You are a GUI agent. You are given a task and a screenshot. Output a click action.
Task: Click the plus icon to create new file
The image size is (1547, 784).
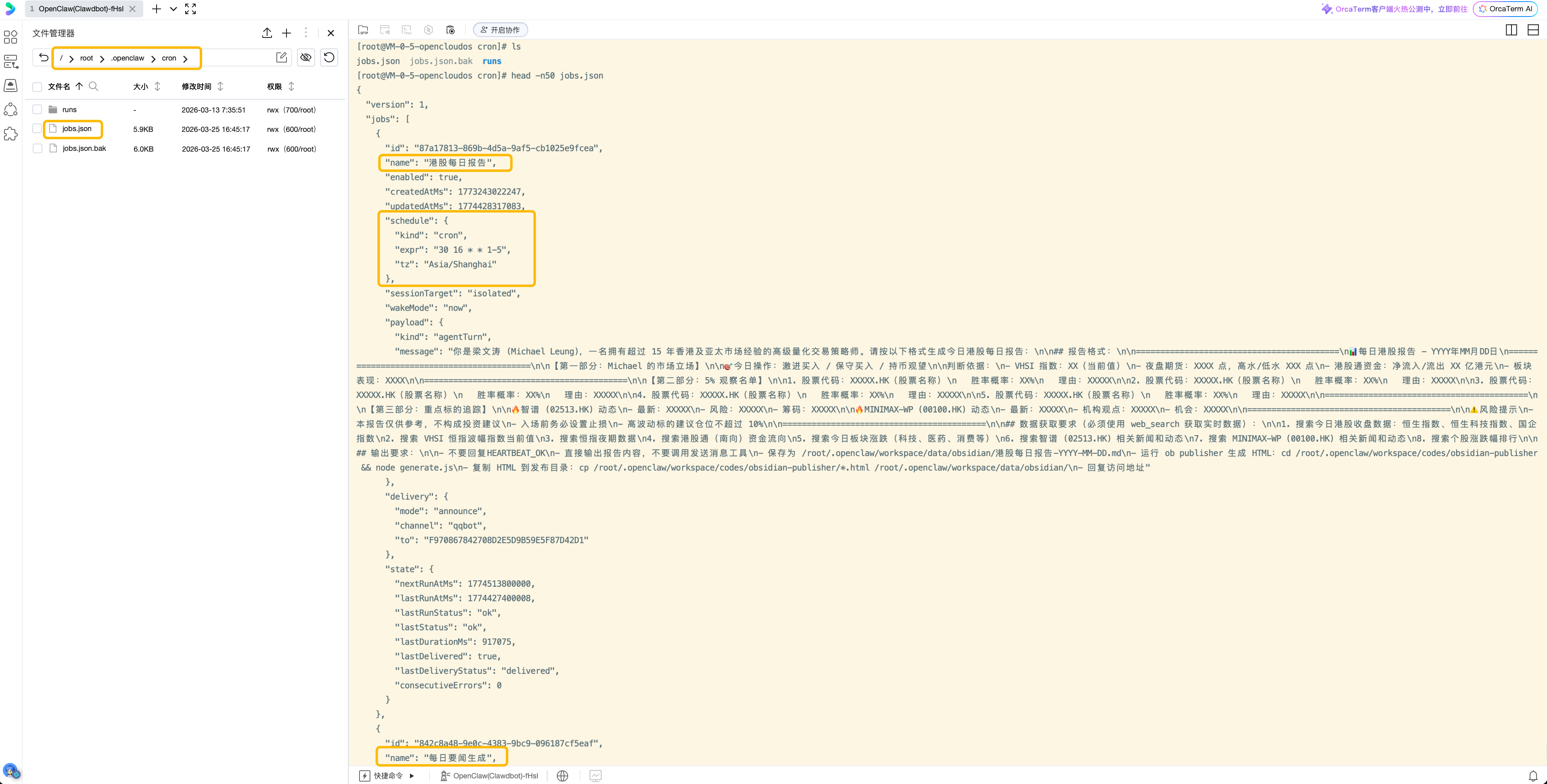pyautogui.click(x=286, y=33)
